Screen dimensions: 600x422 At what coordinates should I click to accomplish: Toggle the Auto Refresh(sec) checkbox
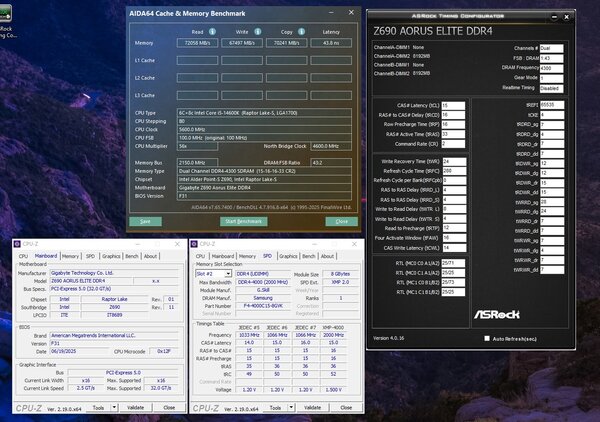click(487, 339)
